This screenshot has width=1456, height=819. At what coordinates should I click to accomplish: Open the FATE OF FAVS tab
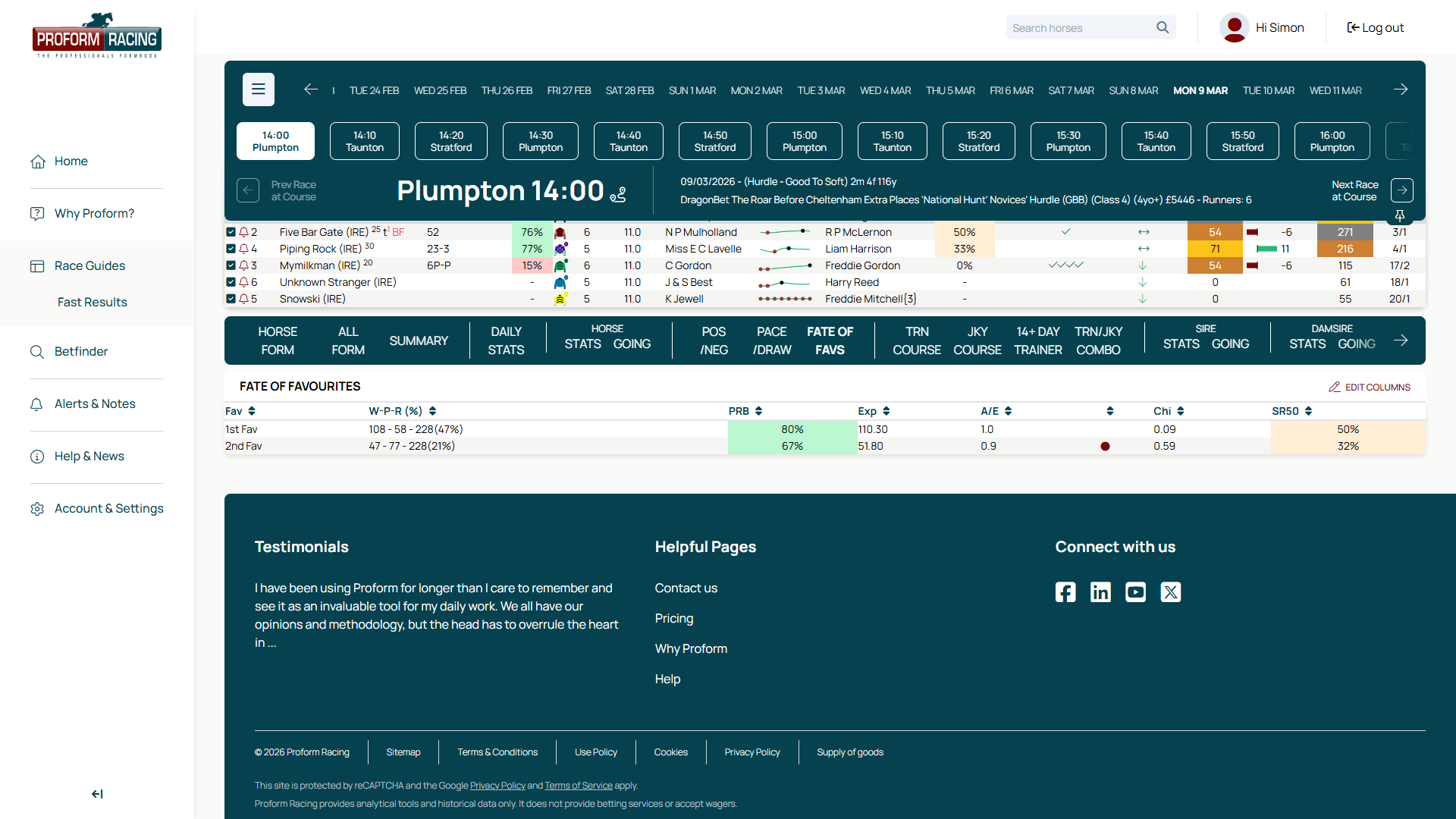(x=830, y=340)
